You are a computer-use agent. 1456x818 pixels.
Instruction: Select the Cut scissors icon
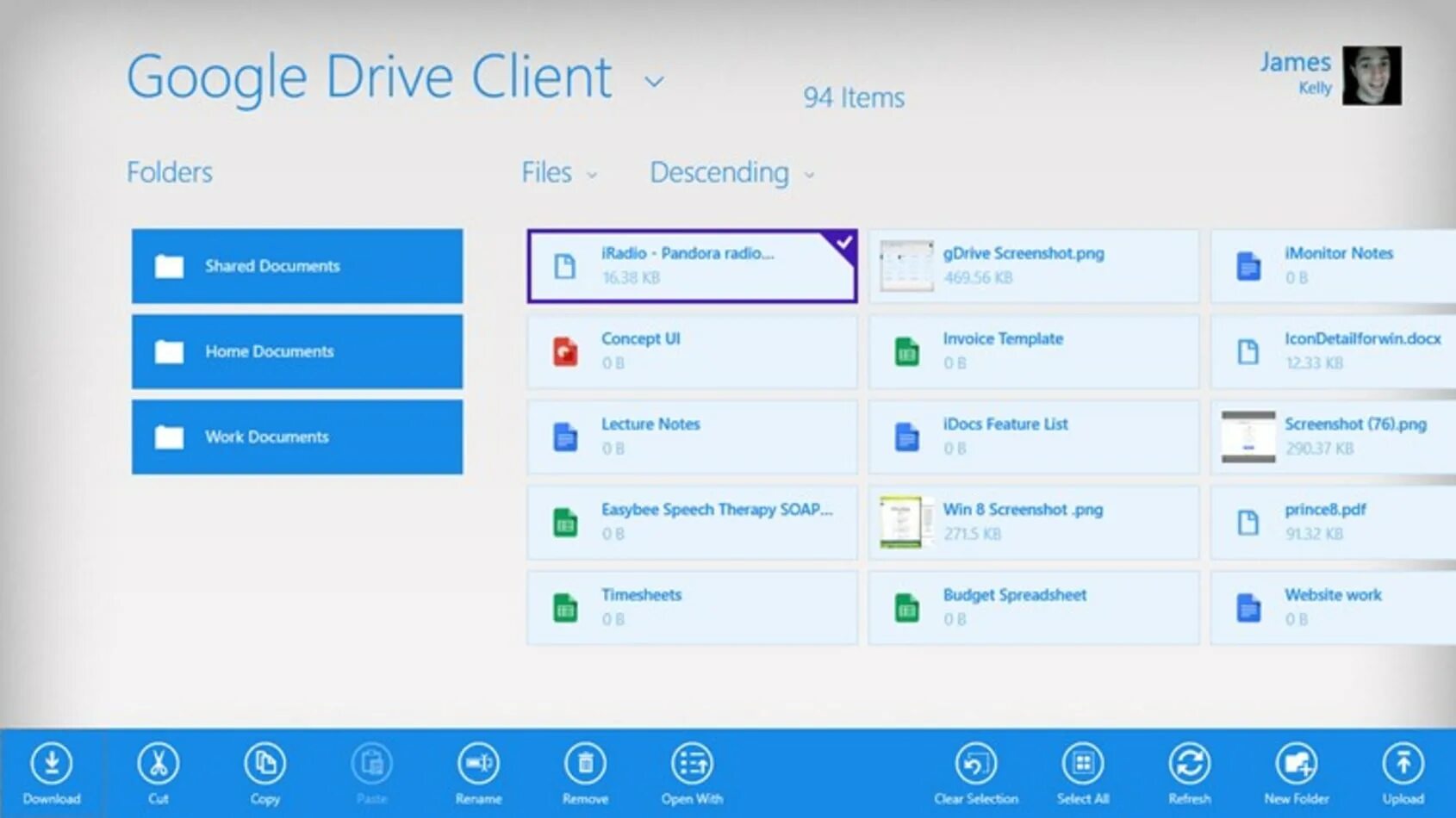pos(159,763)
